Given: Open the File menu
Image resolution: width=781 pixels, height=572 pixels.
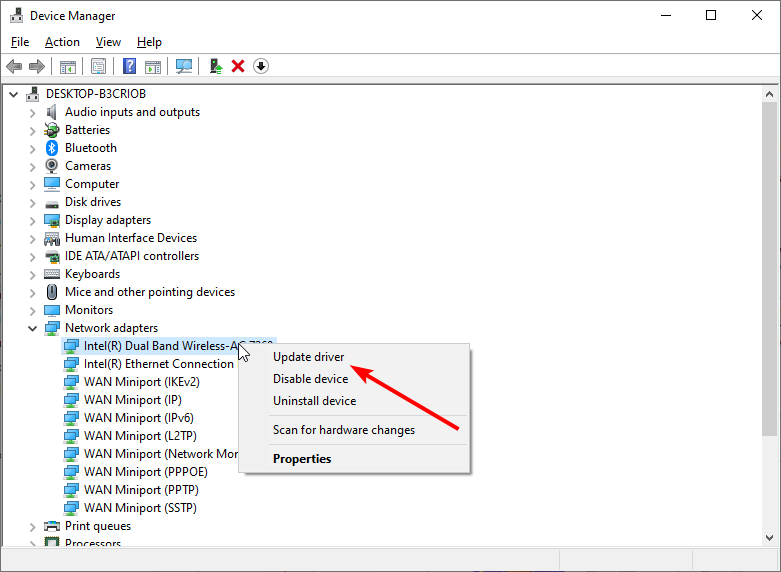Looking at the screenshot, I should 20,42.
